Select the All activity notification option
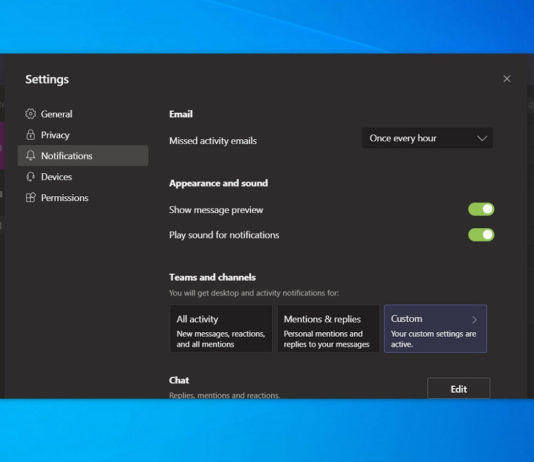The image size is (534, 462). point(221,329)
